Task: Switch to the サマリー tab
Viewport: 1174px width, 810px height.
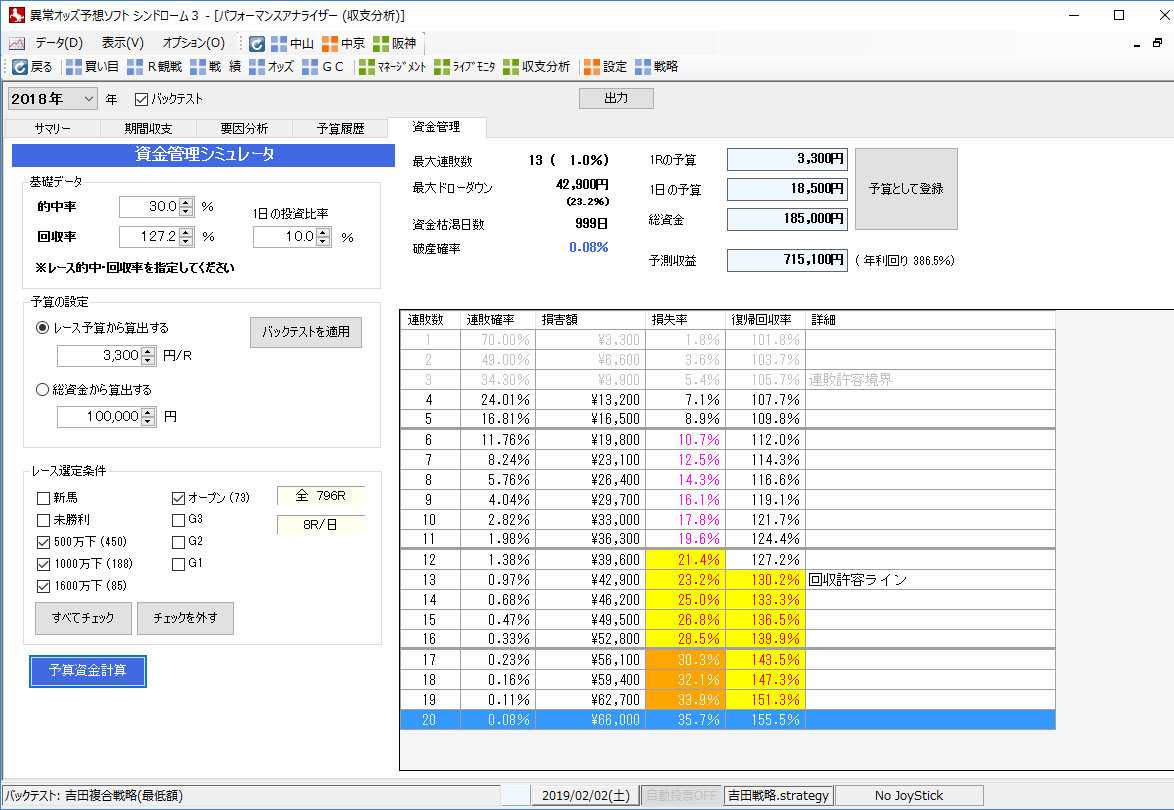Action: 52,129
